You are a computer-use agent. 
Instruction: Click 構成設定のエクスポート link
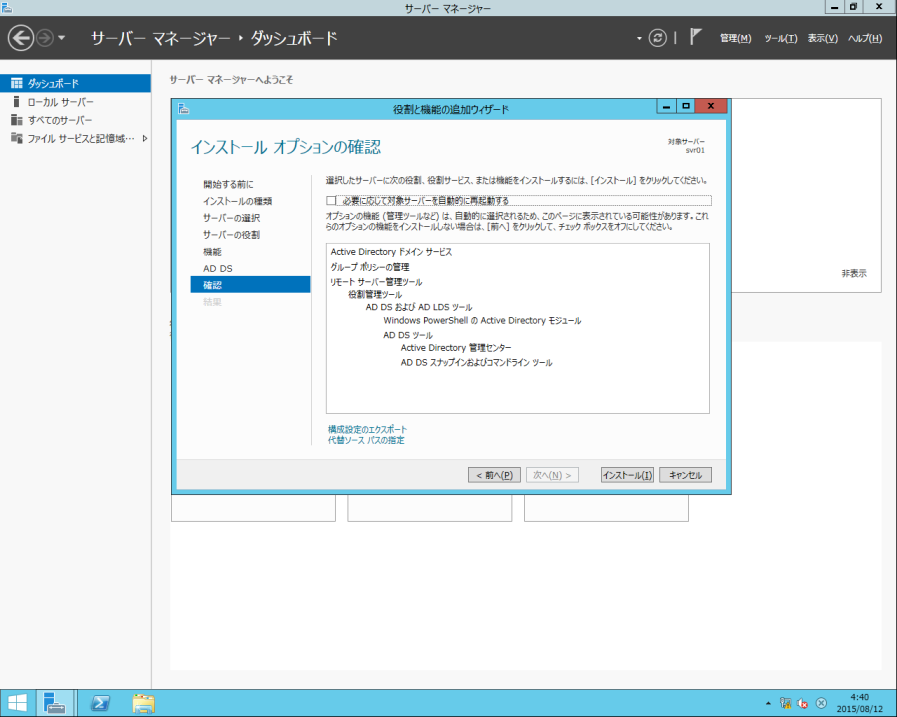click(367, 429)
